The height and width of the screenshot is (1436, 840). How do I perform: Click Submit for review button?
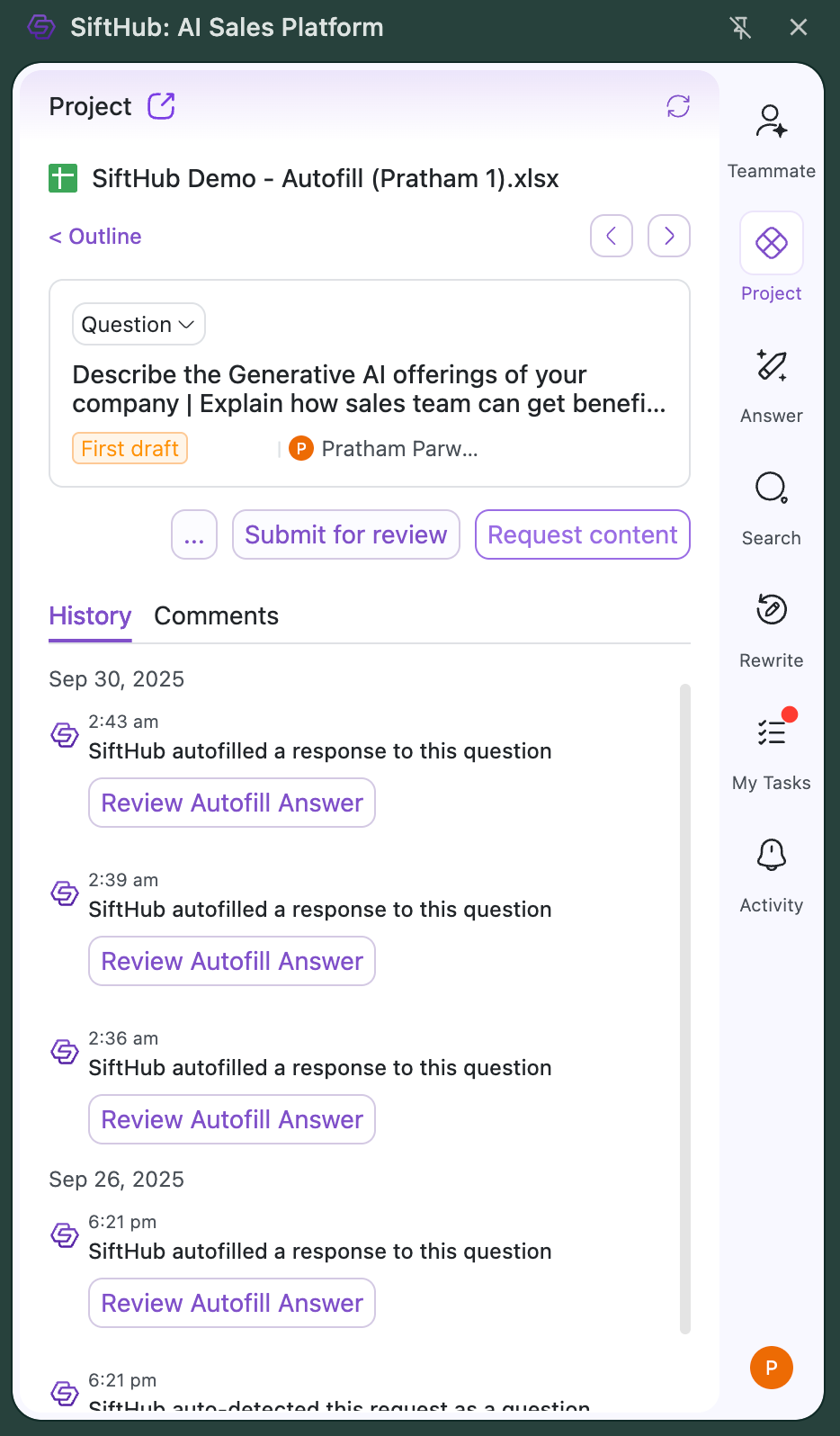click(x=346, y=535)
